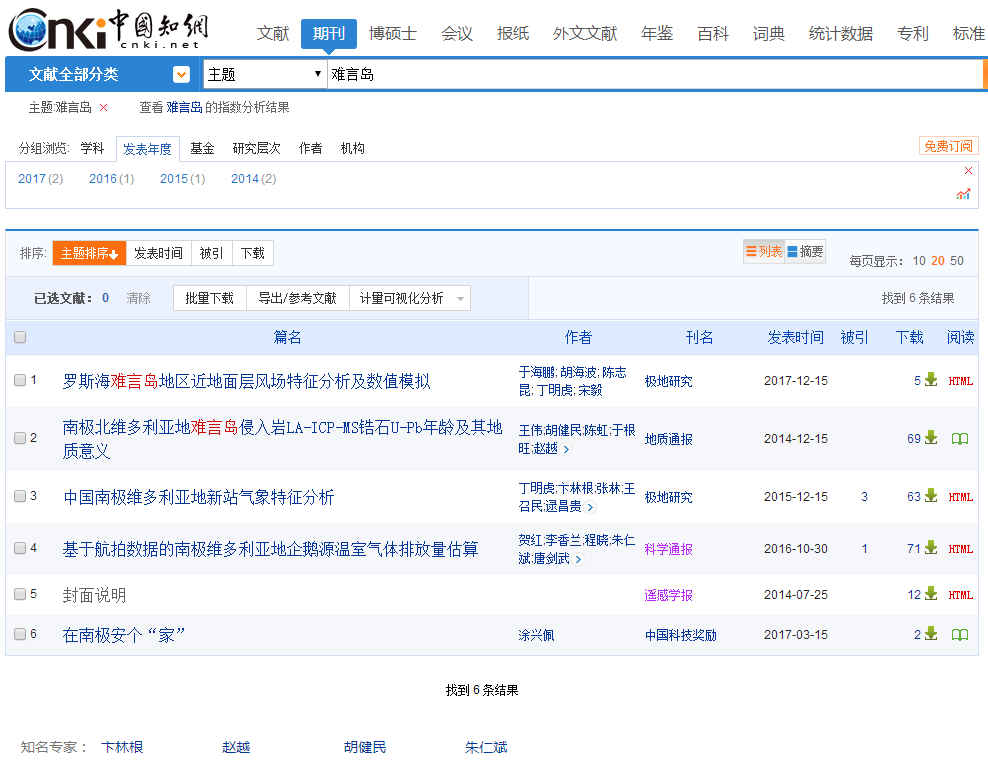988x769 pixels.
Task: Switch to the 博硕士 tab
Action: [x=392, y=33]
